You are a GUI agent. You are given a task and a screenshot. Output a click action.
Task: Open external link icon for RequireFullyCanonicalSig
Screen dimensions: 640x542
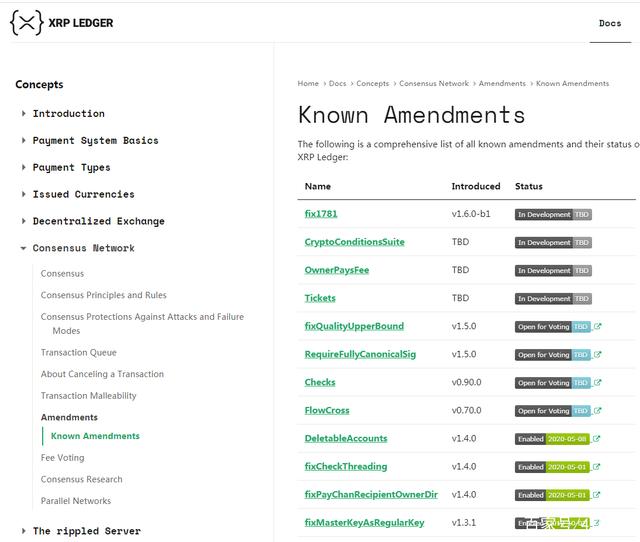598,355
